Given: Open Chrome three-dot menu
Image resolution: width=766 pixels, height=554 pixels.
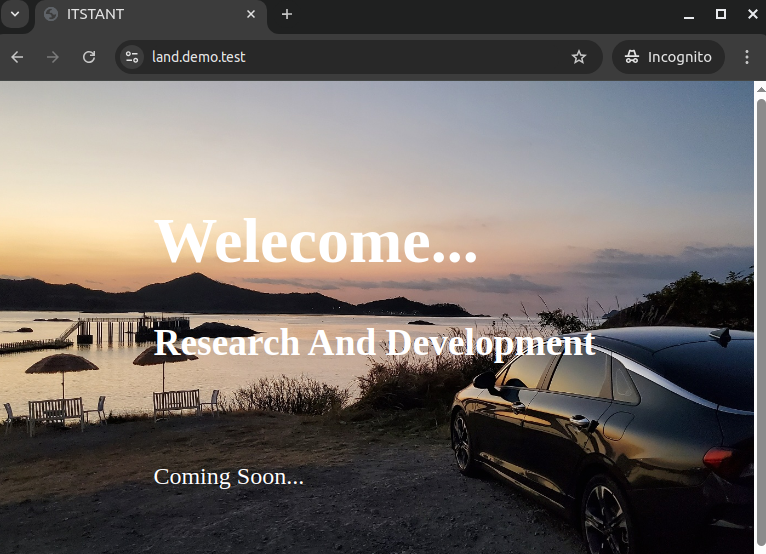Looking at the screenshot, I should point(746,57).
